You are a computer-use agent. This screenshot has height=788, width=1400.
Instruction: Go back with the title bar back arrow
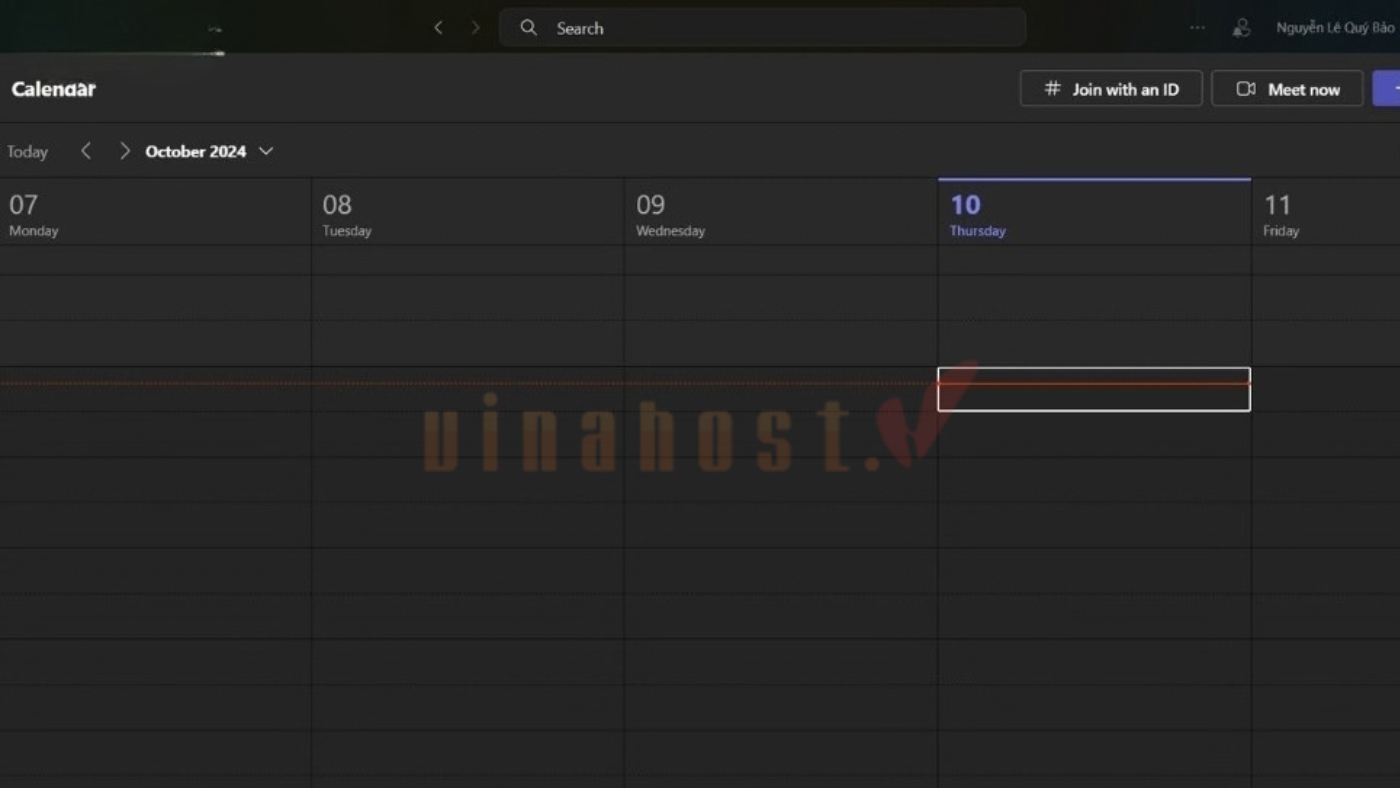click(x=438, y=28)
